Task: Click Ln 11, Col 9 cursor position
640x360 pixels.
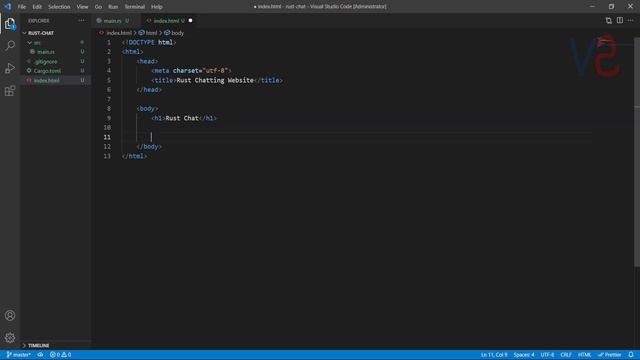Action: click(494, 355)
